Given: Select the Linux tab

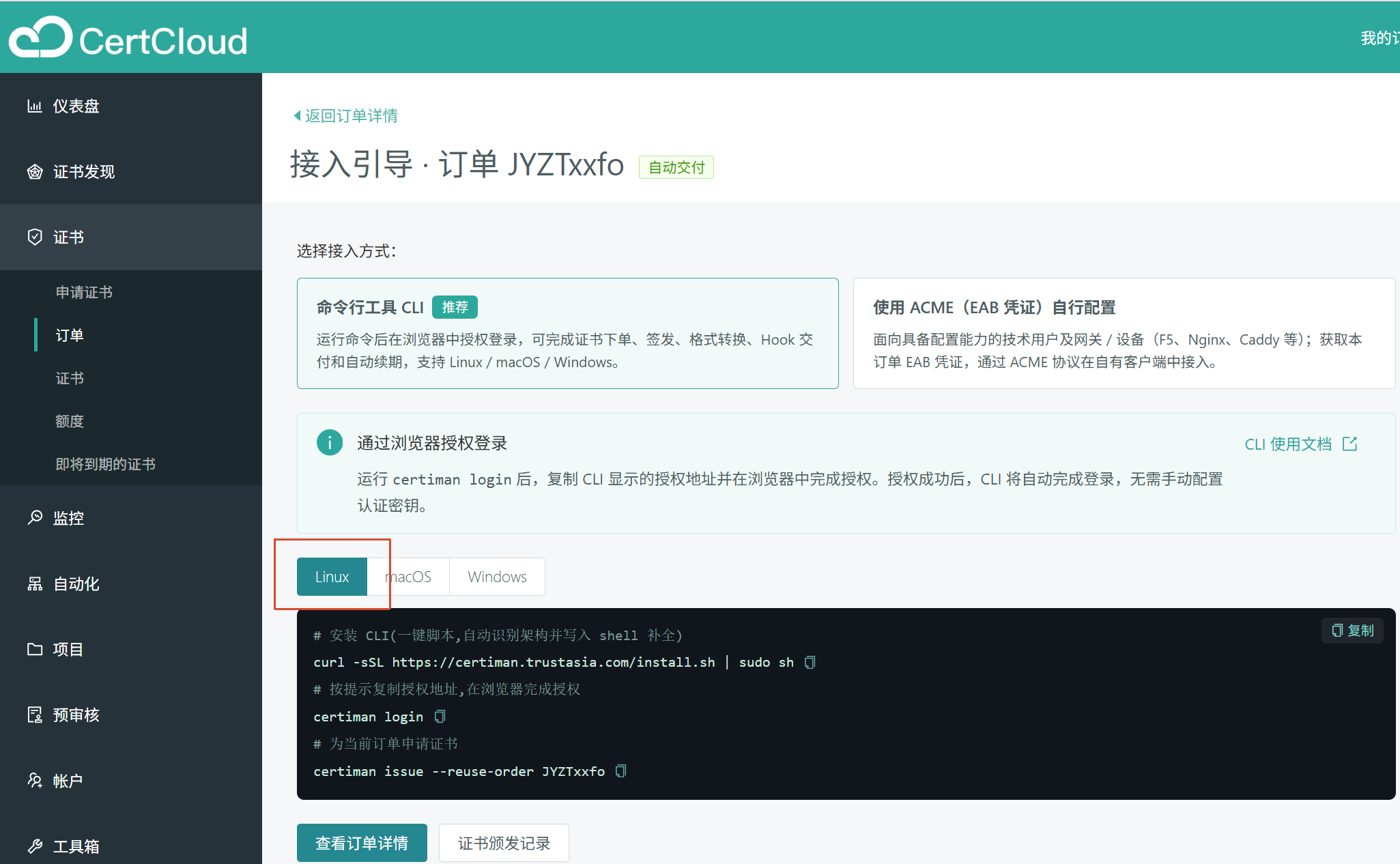Looking at the screenshot, I should (332, 577).
